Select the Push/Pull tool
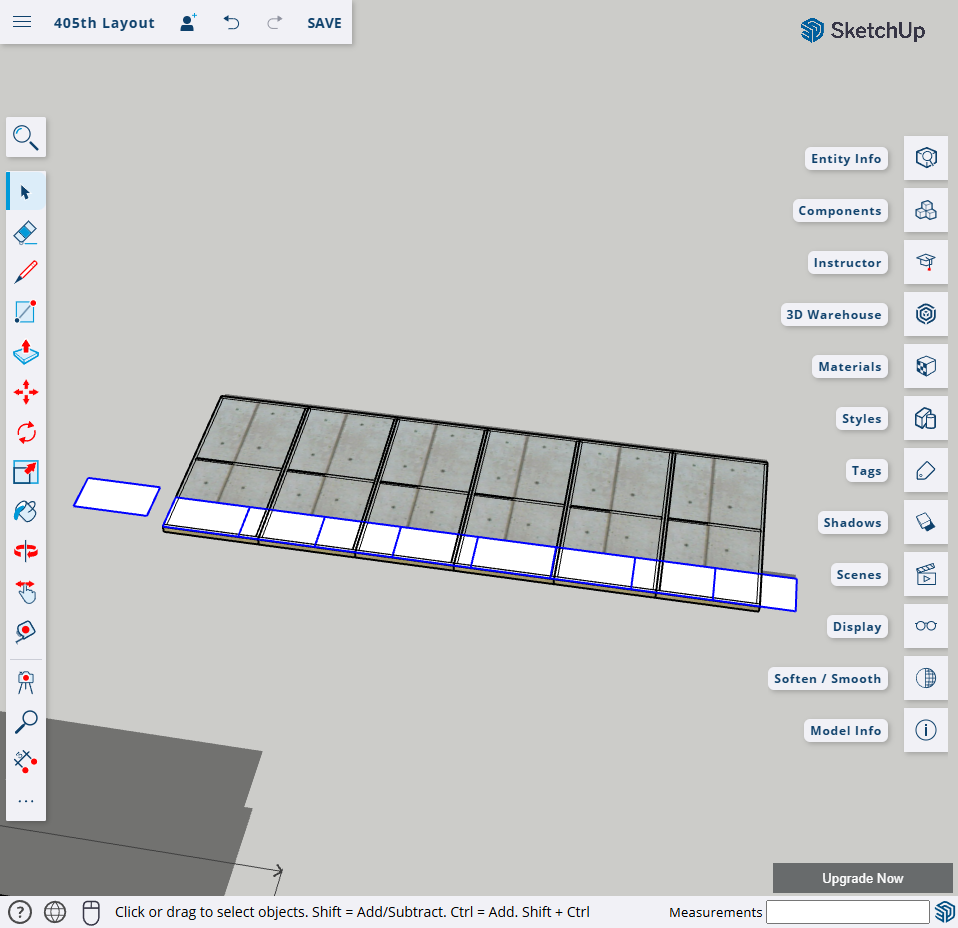The height and width of the screenshot is (928, 958). point(26,353)
